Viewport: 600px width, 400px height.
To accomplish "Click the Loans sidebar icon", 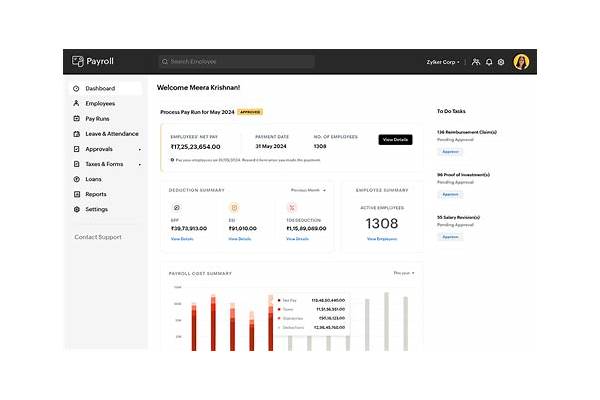I will coord(77,179).
